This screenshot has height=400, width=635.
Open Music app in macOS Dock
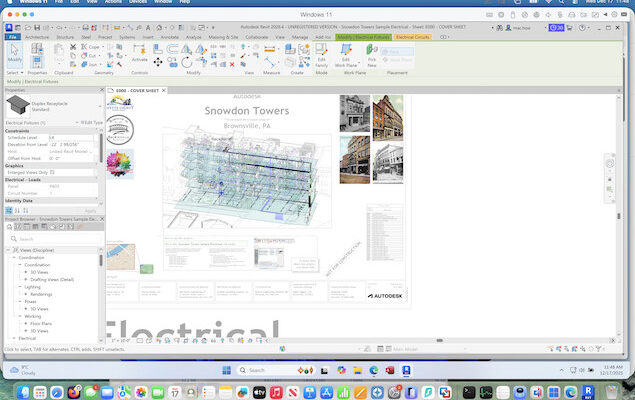(276, 392)
